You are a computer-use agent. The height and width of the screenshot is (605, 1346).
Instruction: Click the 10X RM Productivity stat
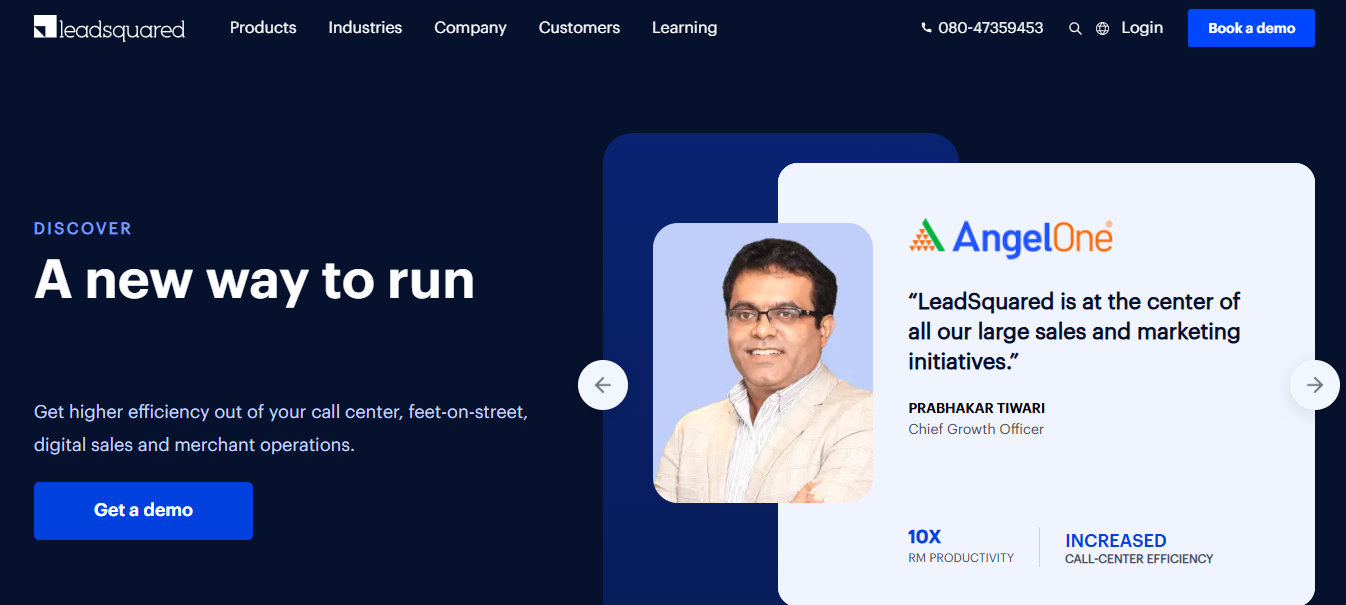(x=961, y=546)
